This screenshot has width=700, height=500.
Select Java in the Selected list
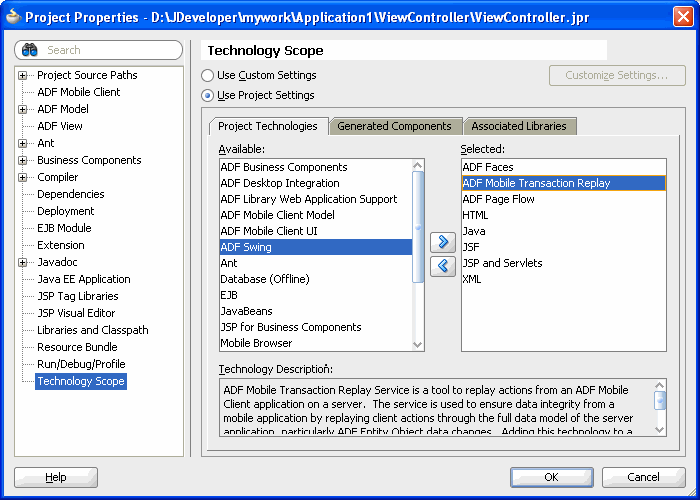(564, 231)
